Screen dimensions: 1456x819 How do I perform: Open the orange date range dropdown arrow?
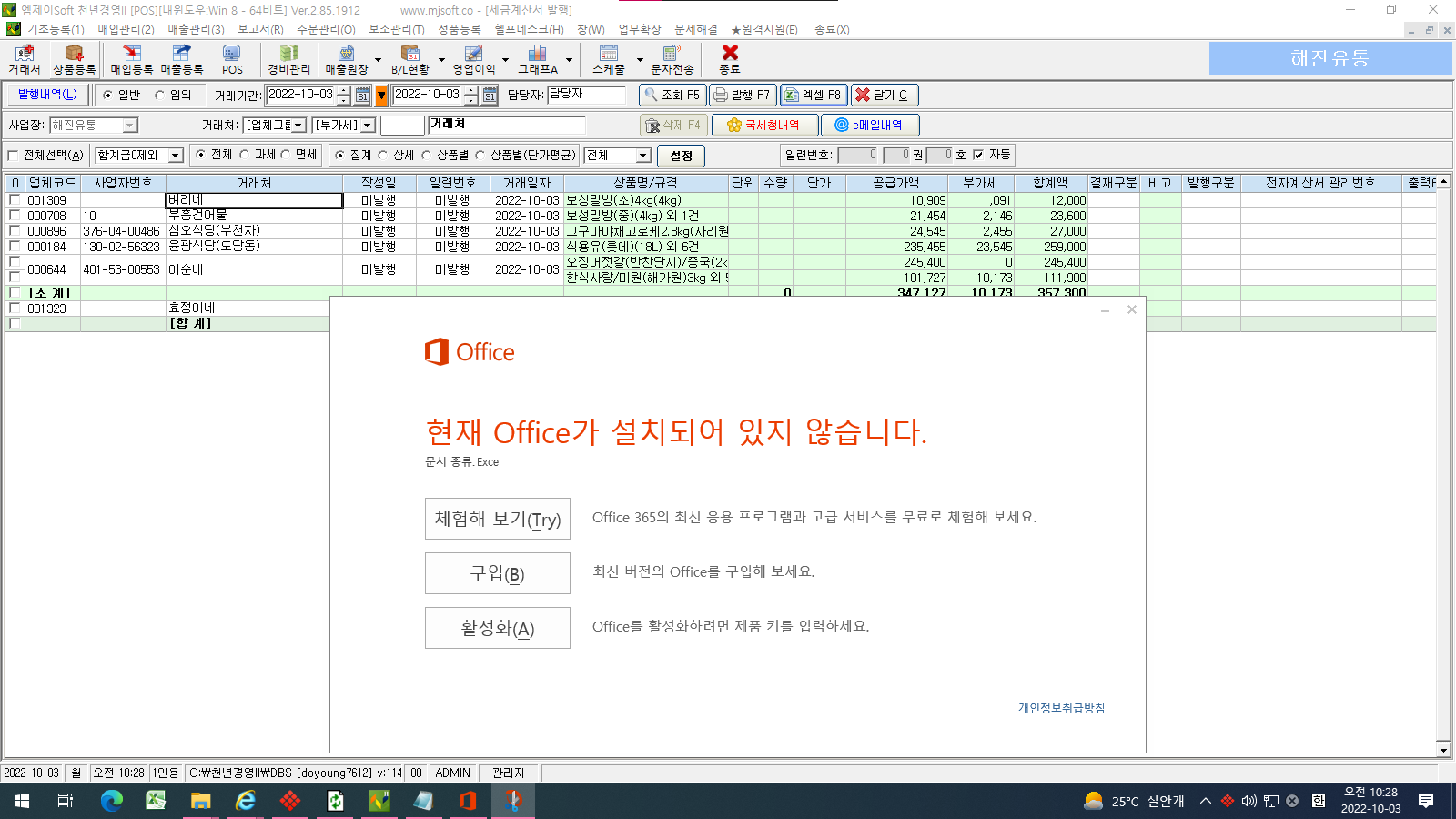click(382, 95)
